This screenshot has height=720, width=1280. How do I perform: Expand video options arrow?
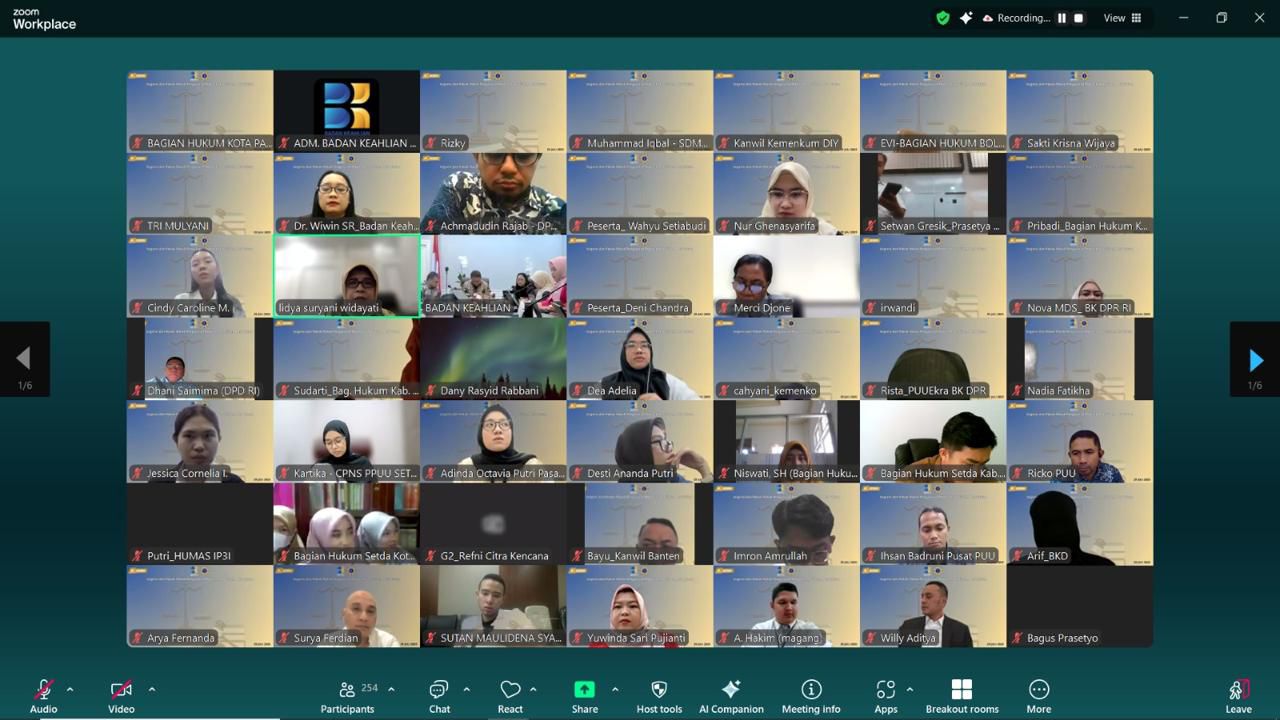(152, 689)
